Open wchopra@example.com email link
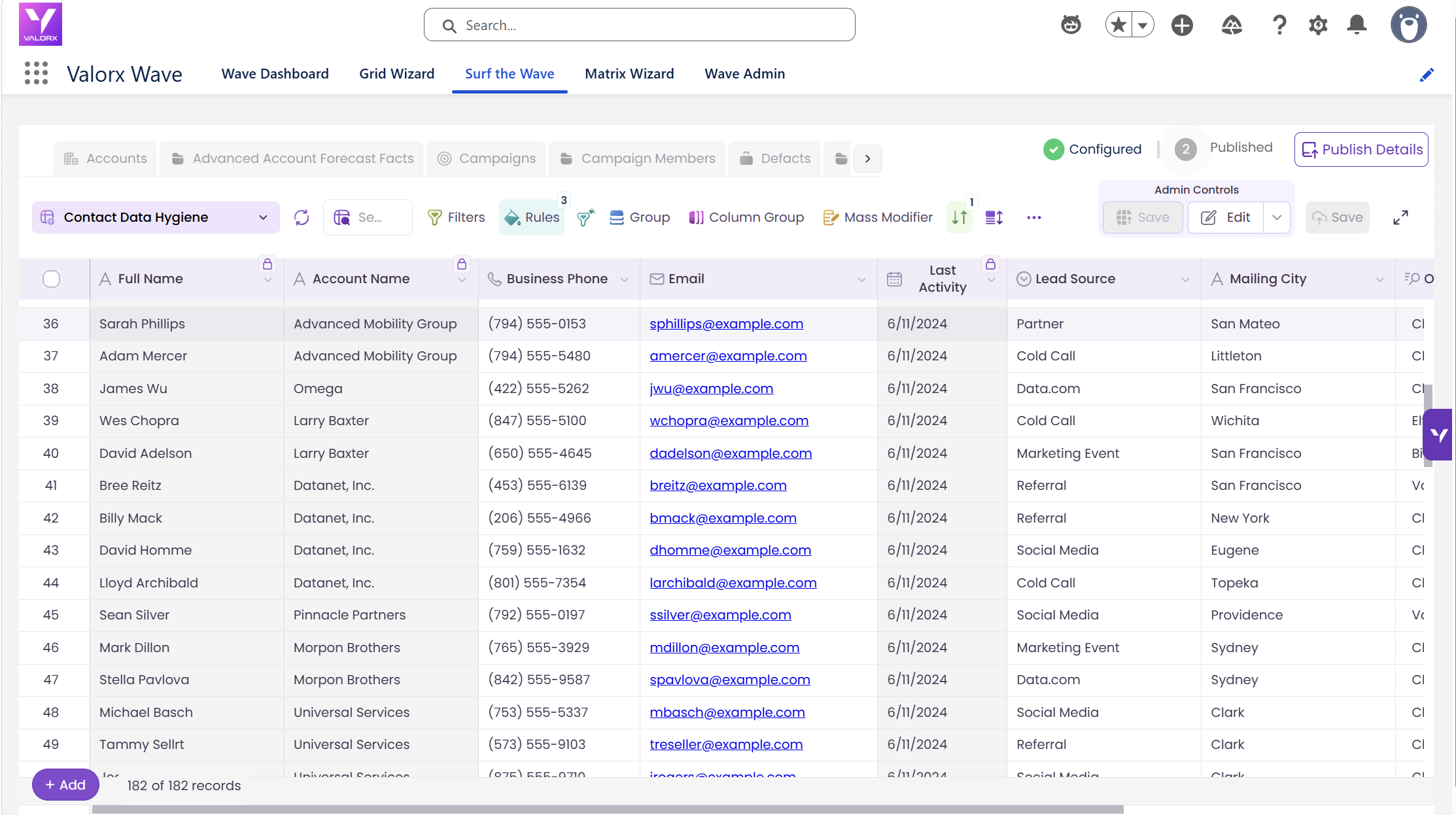Viewport: 1456px width, 815px height. coord(729,421)
